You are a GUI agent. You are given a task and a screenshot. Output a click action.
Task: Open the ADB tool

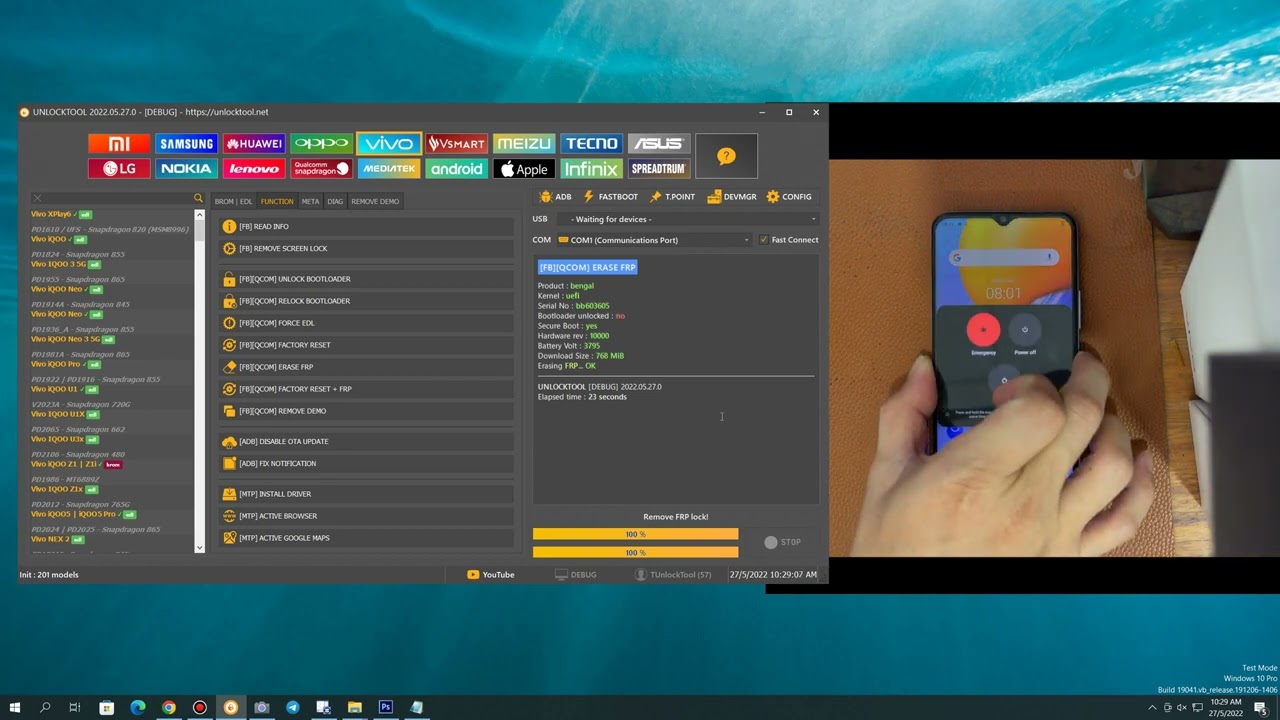555,197
